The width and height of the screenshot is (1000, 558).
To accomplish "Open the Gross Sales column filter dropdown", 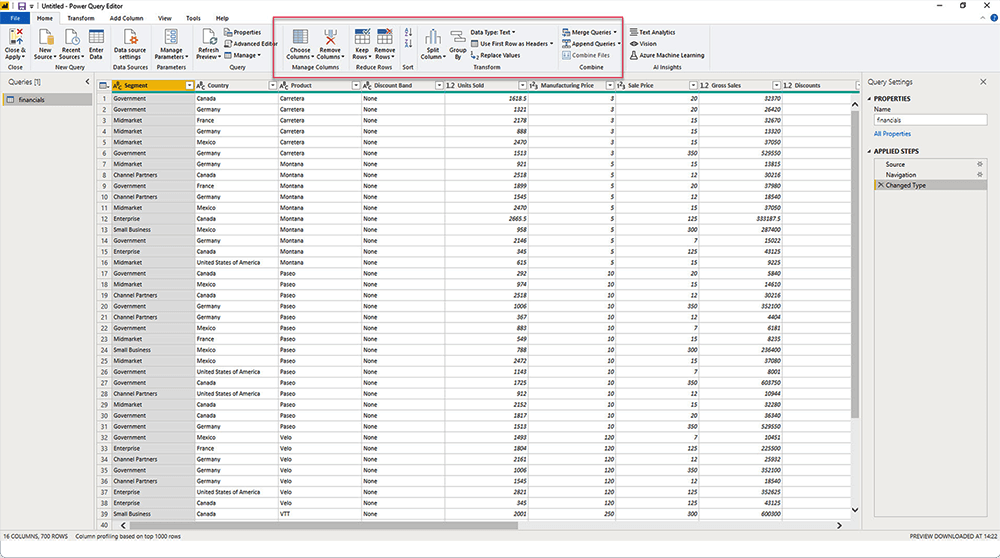I will [776, 85].
